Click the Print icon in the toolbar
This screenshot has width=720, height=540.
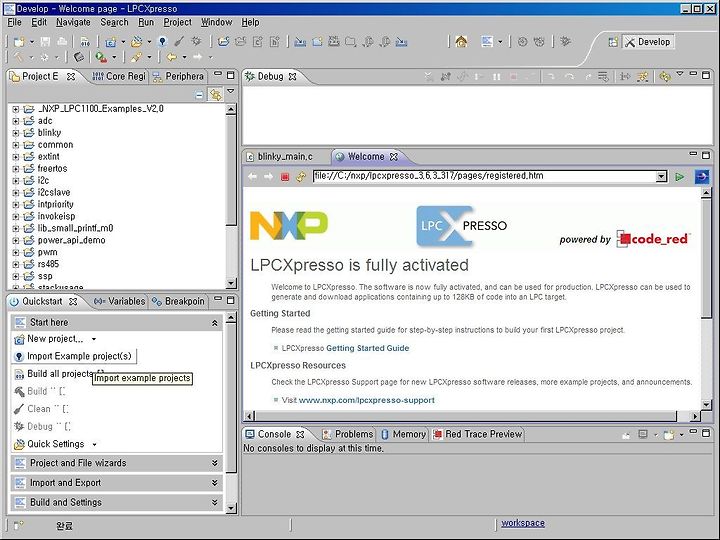point(62,42)
